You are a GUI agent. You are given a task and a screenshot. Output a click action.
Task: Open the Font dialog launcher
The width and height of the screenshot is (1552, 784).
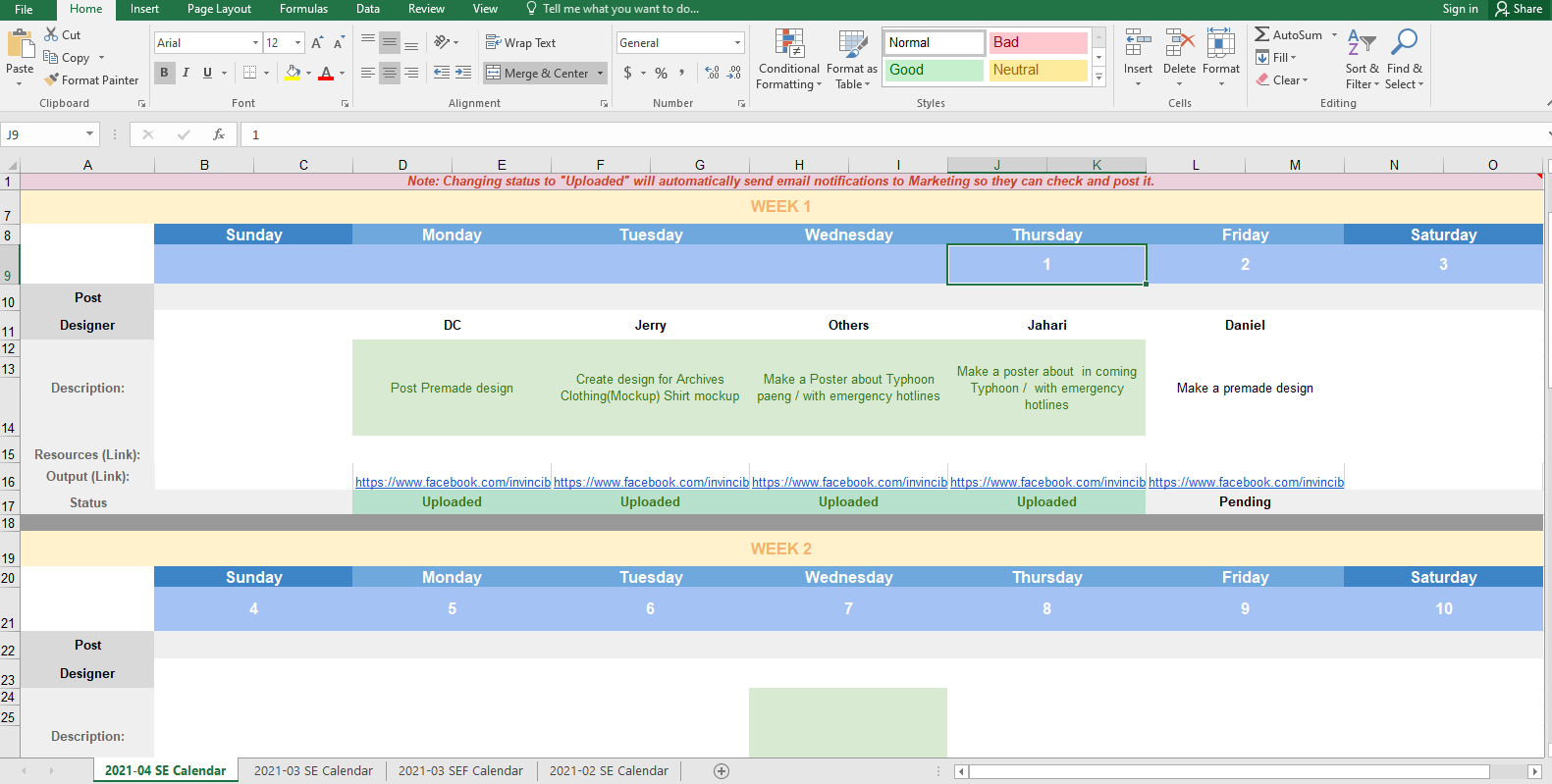(x=345, y=103)
